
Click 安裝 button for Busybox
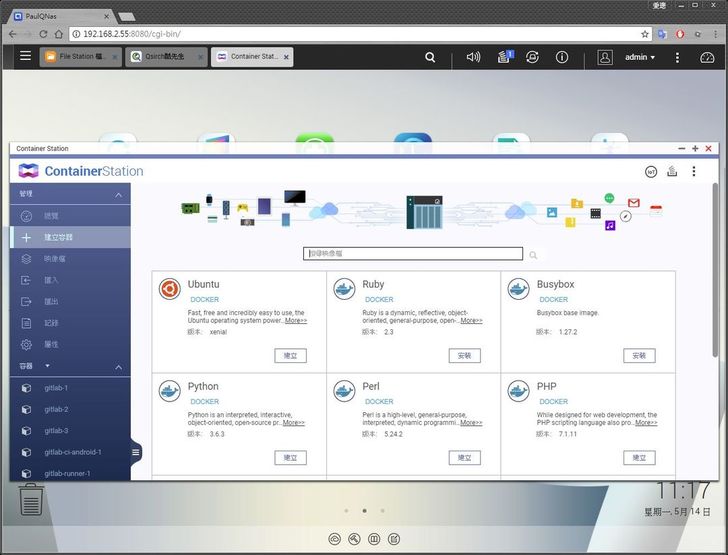[x=639, y=355]
